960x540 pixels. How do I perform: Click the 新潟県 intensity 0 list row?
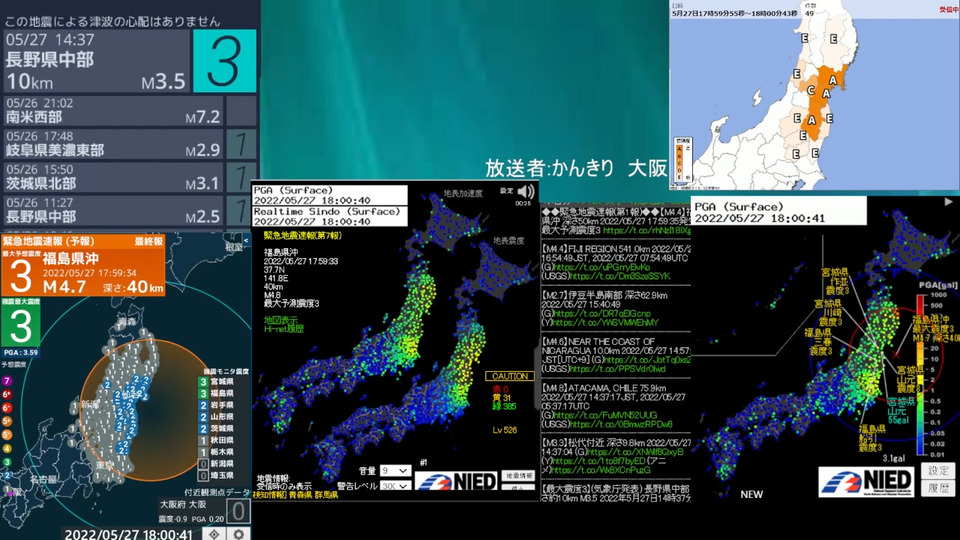point(216,463)
